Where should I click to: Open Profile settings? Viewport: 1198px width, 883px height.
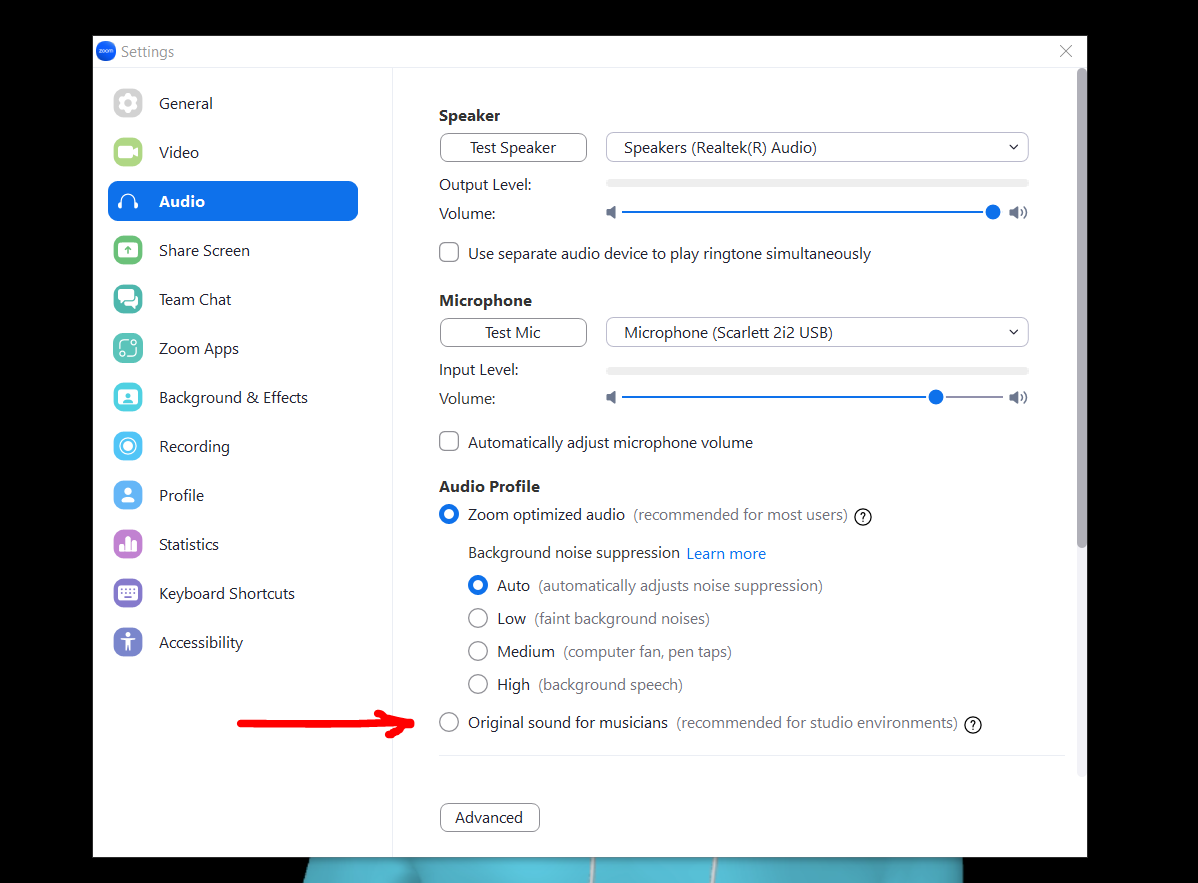(x=232, y=495)
